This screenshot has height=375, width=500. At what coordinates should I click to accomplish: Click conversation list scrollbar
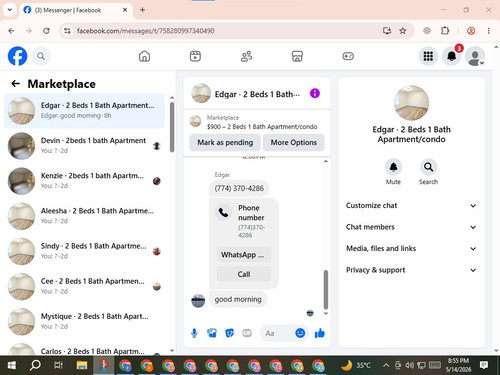point(172,127)
